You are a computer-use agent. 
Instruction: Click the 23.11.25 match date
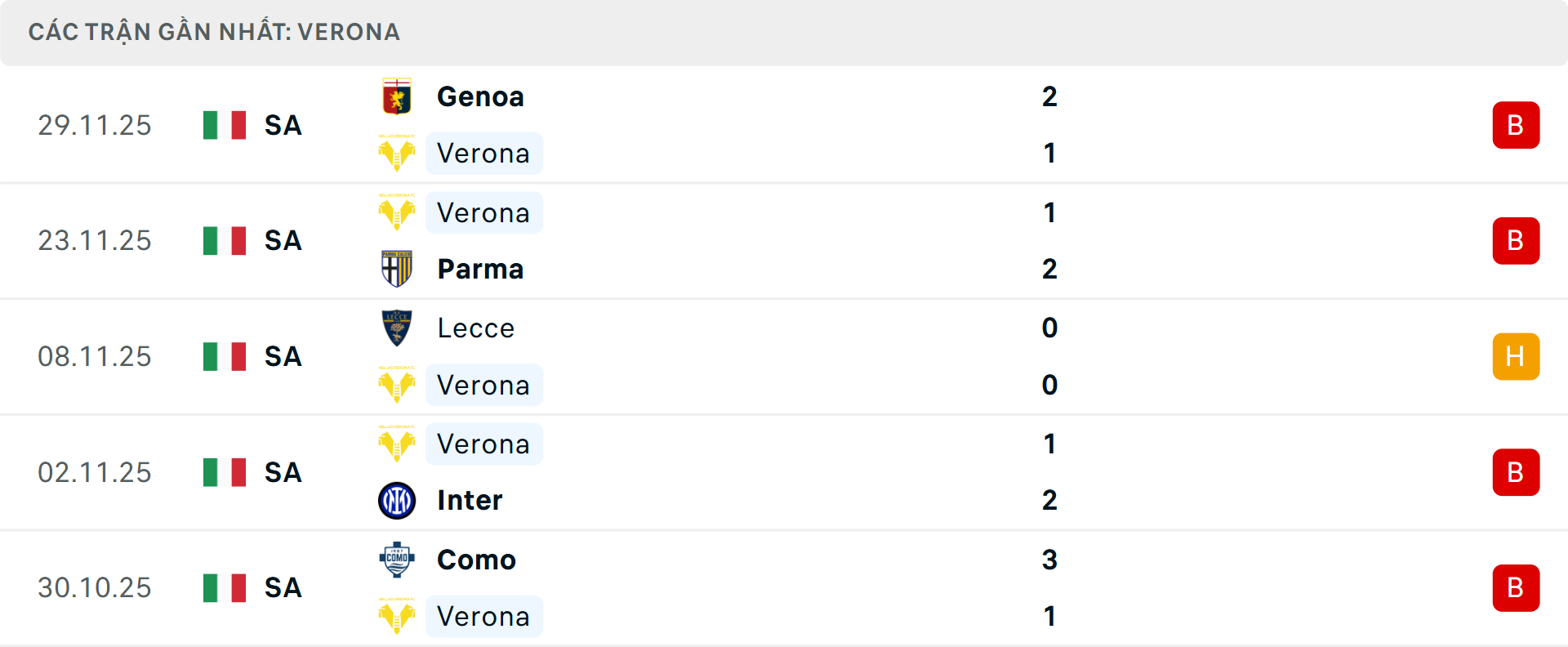click(x=95, y=240)
